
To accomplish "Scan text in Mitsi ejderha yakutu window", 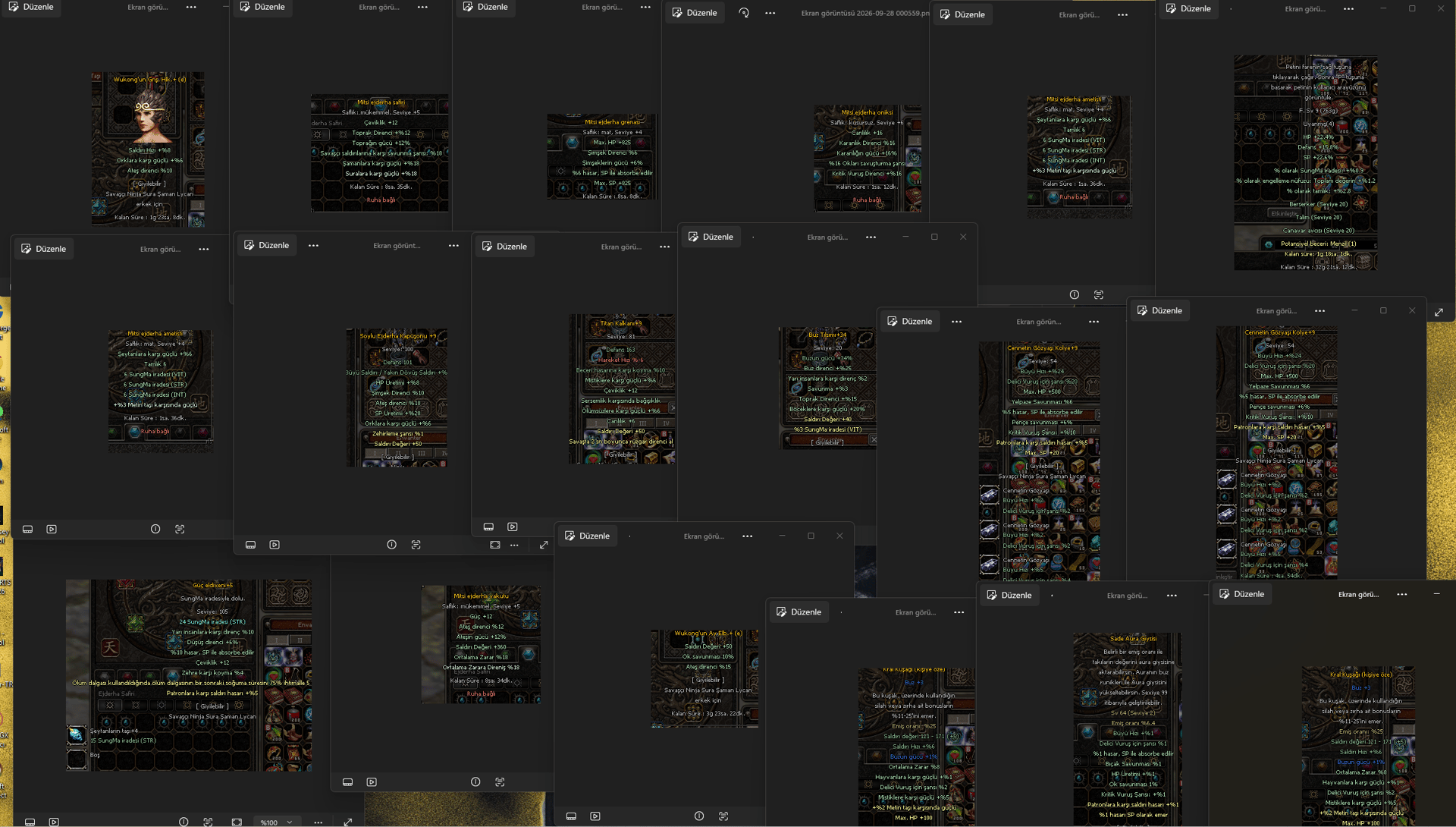I will coord(500,781).
